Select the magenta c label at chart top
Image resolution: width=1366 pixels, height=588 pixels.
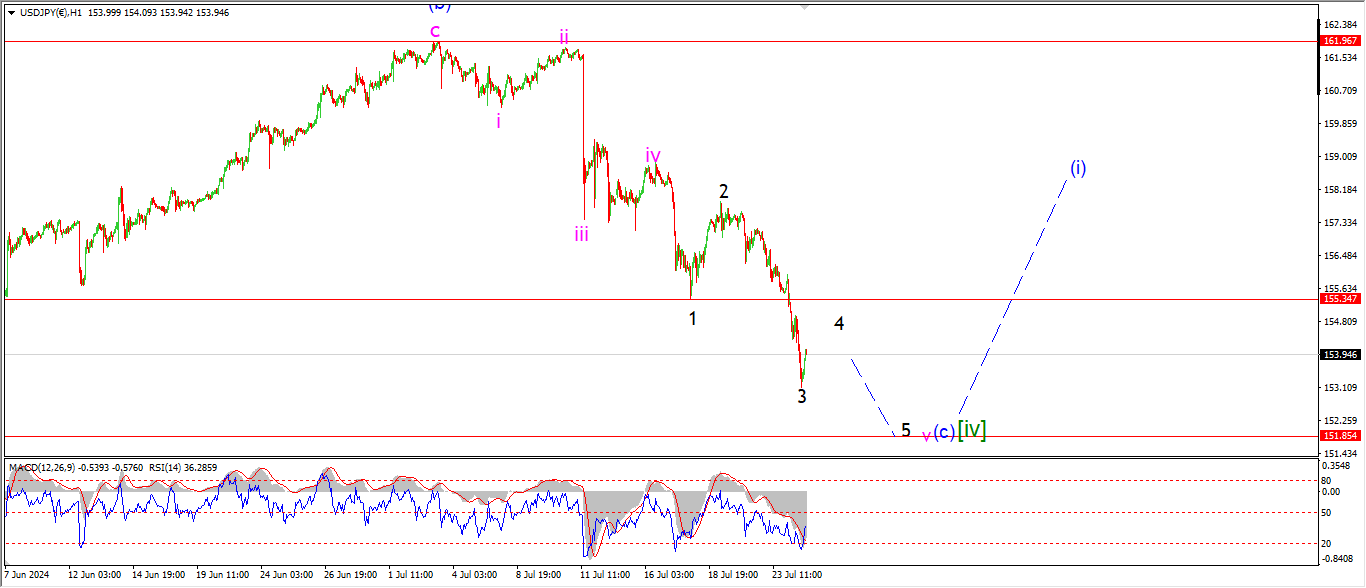pyautogui.click(x=435, y=31)
